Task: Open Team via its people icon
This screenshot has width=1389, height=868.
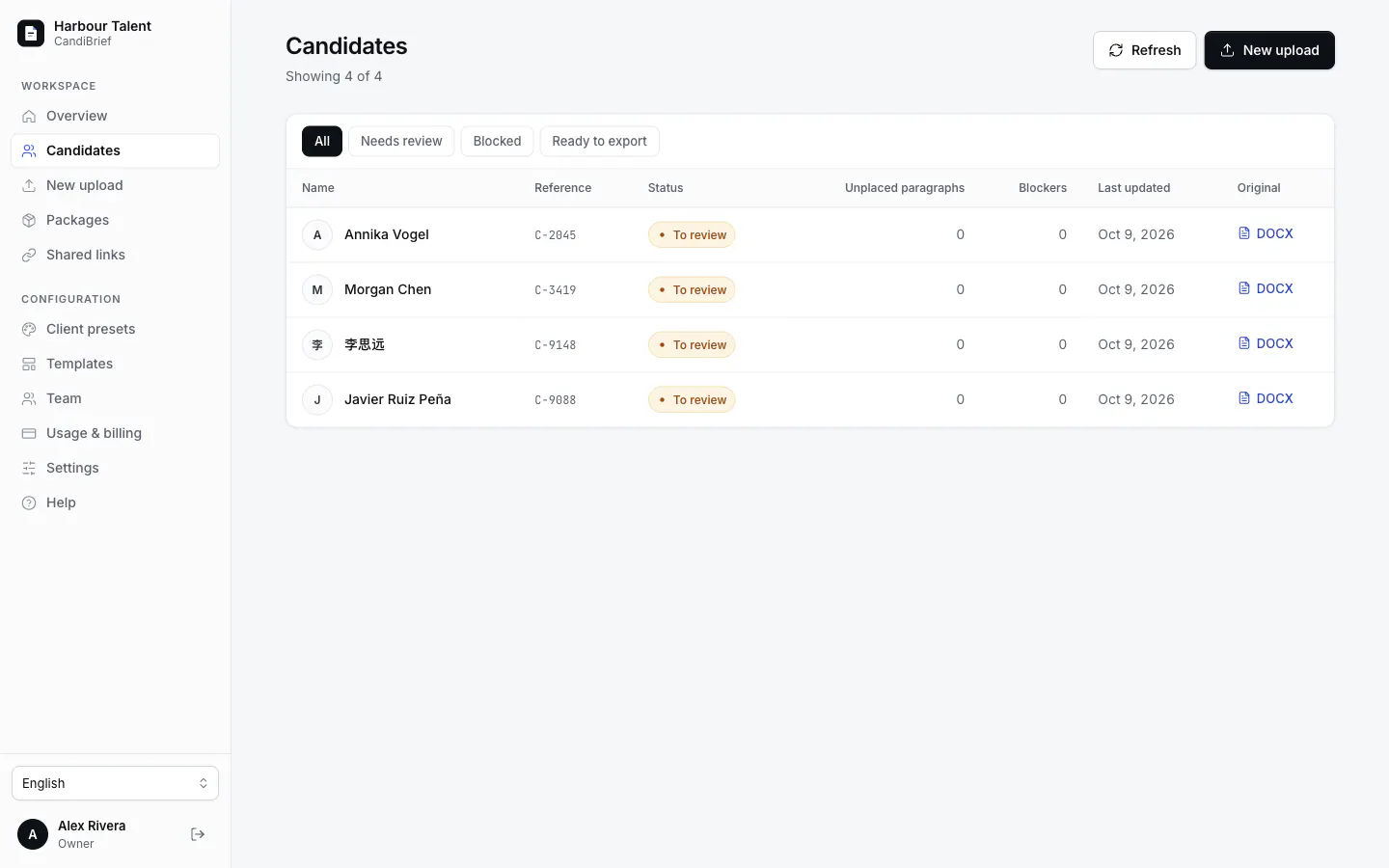Action: tap(29, 398)
